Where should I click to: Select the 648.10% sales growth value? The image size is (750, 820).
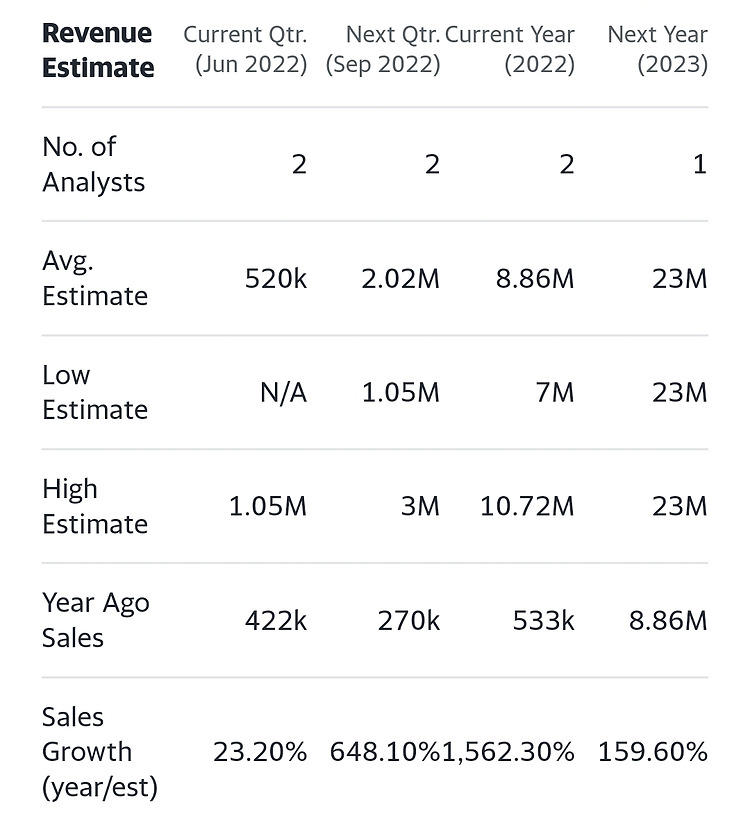(x=385, y=753)
